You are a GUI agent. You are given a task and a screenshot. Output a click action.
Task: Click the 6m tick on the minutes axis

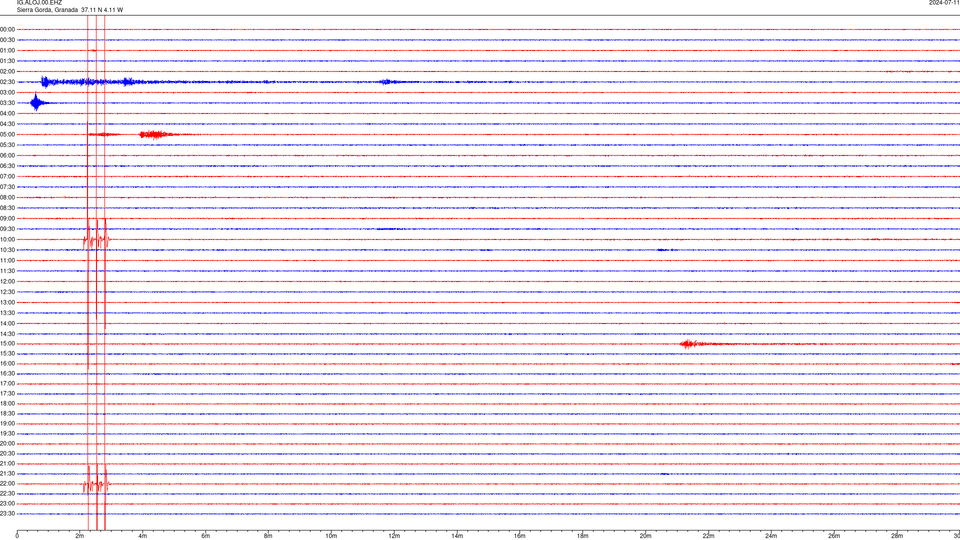[206, 536]
